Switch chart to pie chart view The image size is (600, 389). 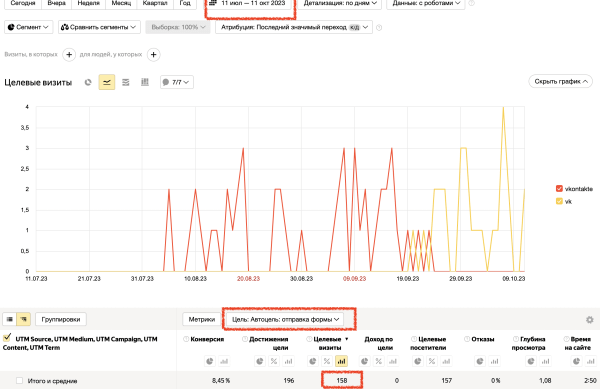[88, 82]
